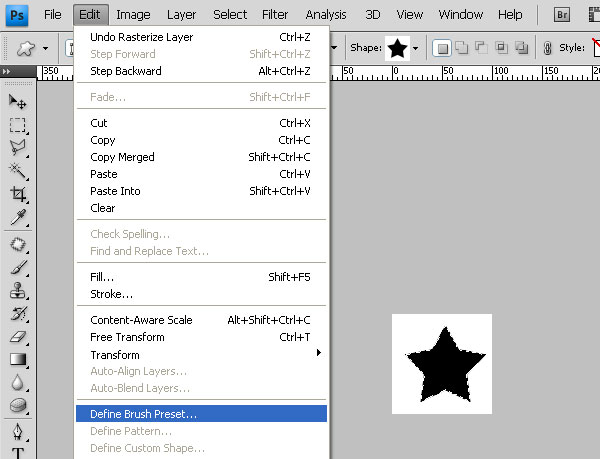Image resolution: width=600 pixels, height=459 pixels.
Task: Choose Step Backward
Action: 201,71
